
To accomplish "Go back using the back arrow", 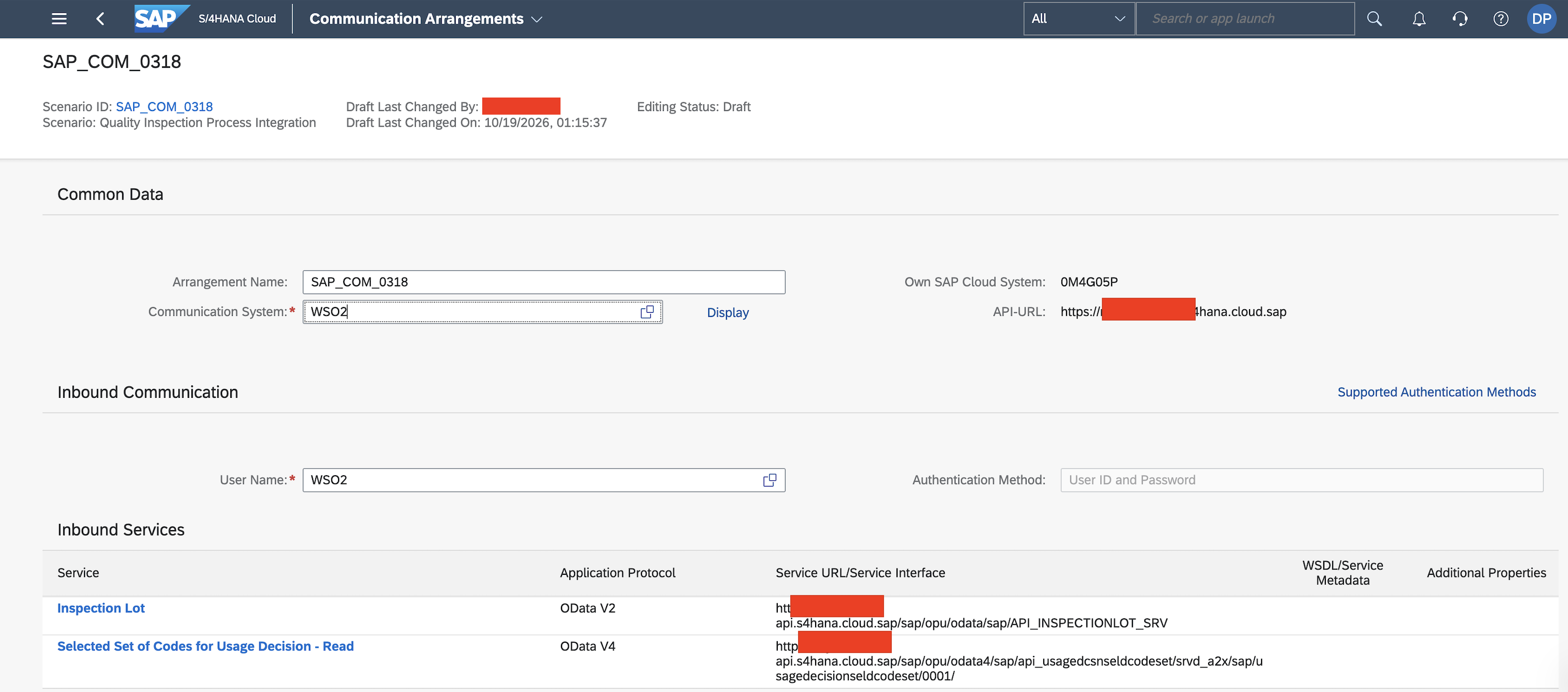I will [101, 19].
